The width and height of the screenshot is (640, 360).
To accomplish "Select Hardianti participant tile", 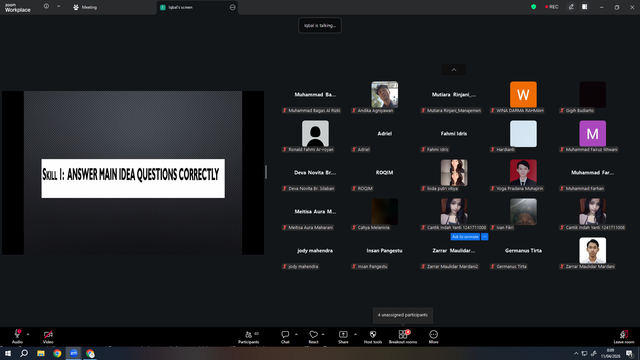I will pyautogui.click(x=523, y=133).
